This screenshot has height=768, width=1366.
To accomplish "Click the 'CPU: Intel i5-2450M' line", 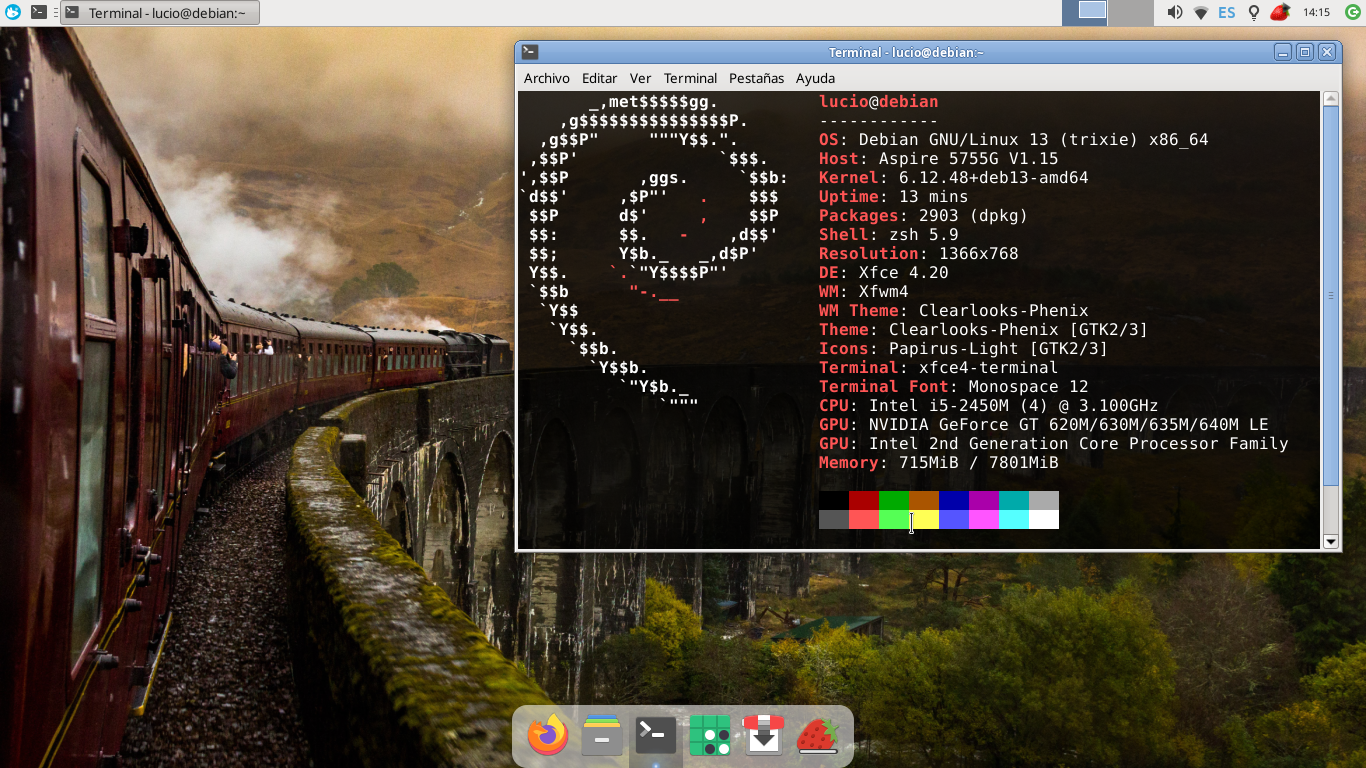I will [989, 406].
